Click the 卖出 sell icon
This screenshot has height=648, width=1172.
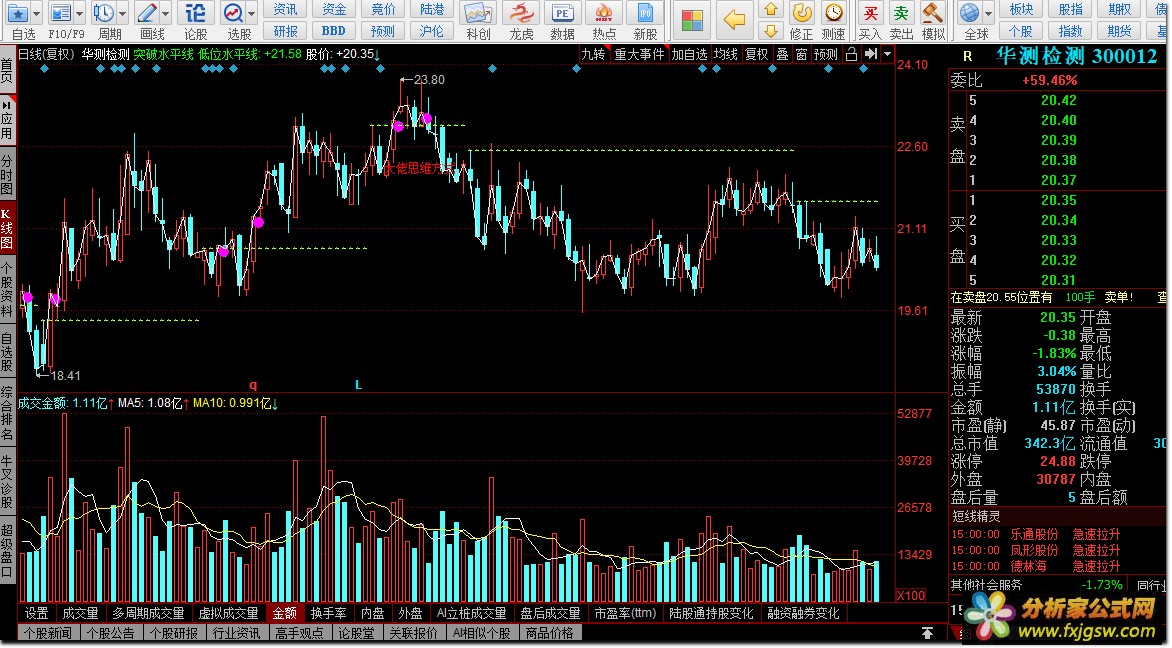click(x=901, y=13)
